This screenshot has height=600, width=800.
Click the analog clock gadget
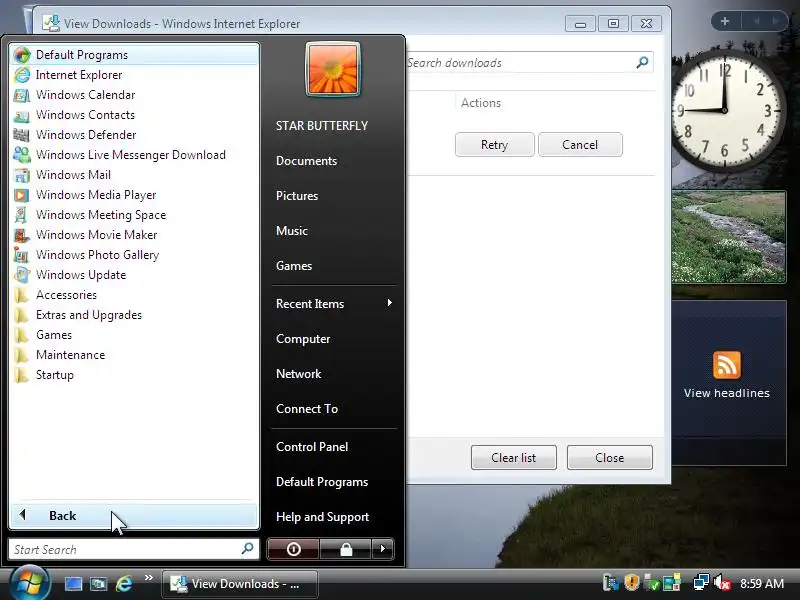click(x=724, y=110)
